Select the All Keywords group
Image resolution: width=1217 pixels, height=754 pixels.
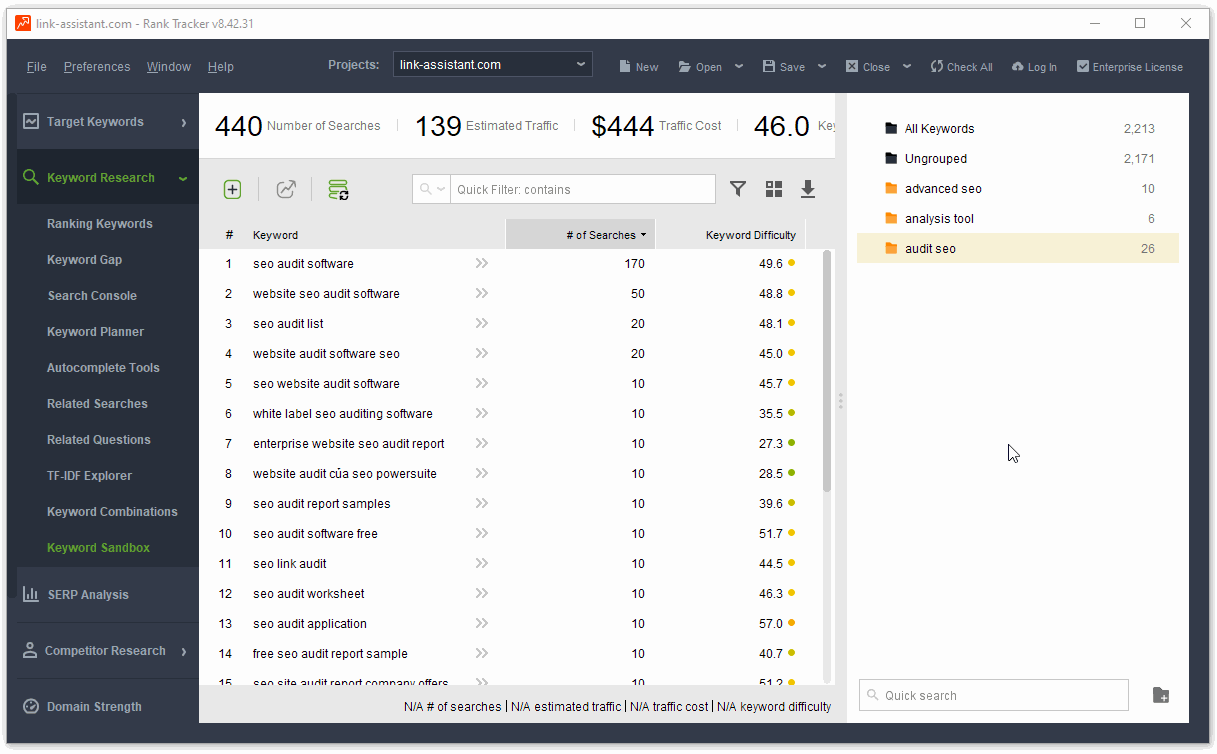[1018, 128]
